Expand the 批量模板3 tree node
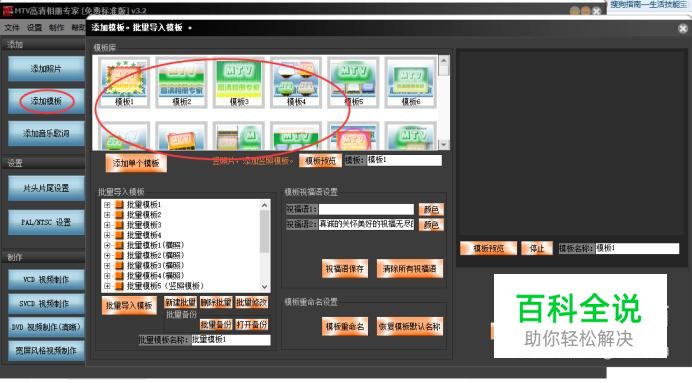This screenshot has height=383, width=692. point(107,225)
